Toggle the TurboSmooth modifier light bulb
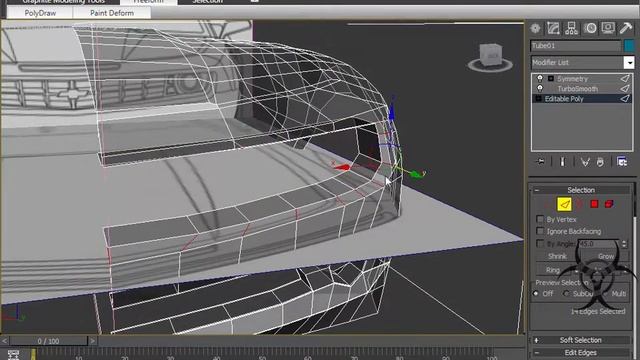 click(540, 88)
